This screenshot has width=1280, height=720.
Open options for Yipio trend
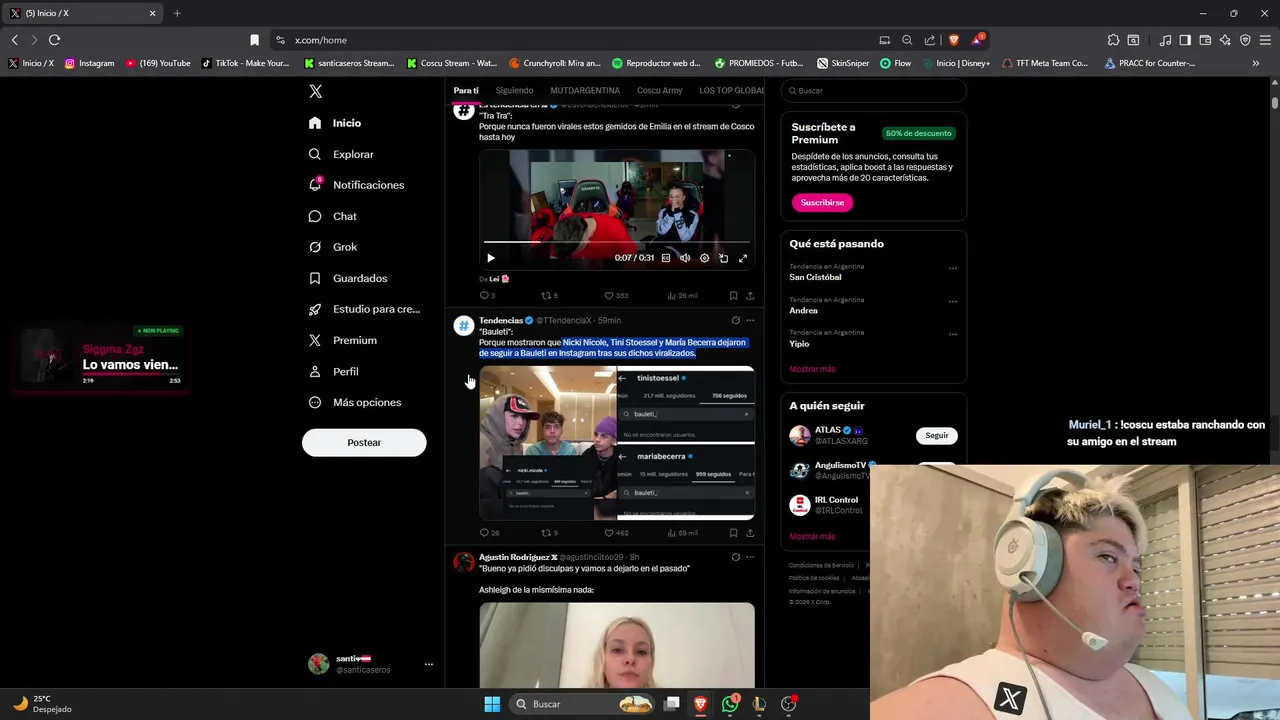[x=953, y=334]
